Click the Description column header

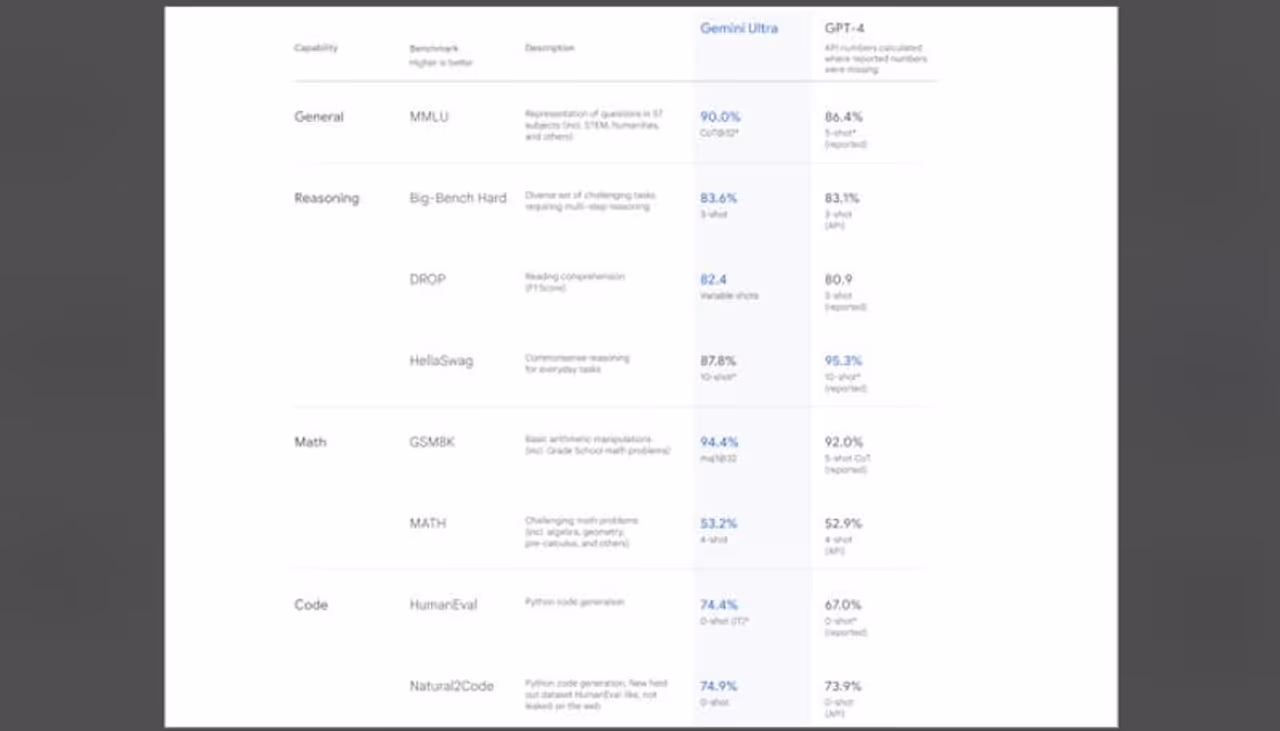[550, 48]
